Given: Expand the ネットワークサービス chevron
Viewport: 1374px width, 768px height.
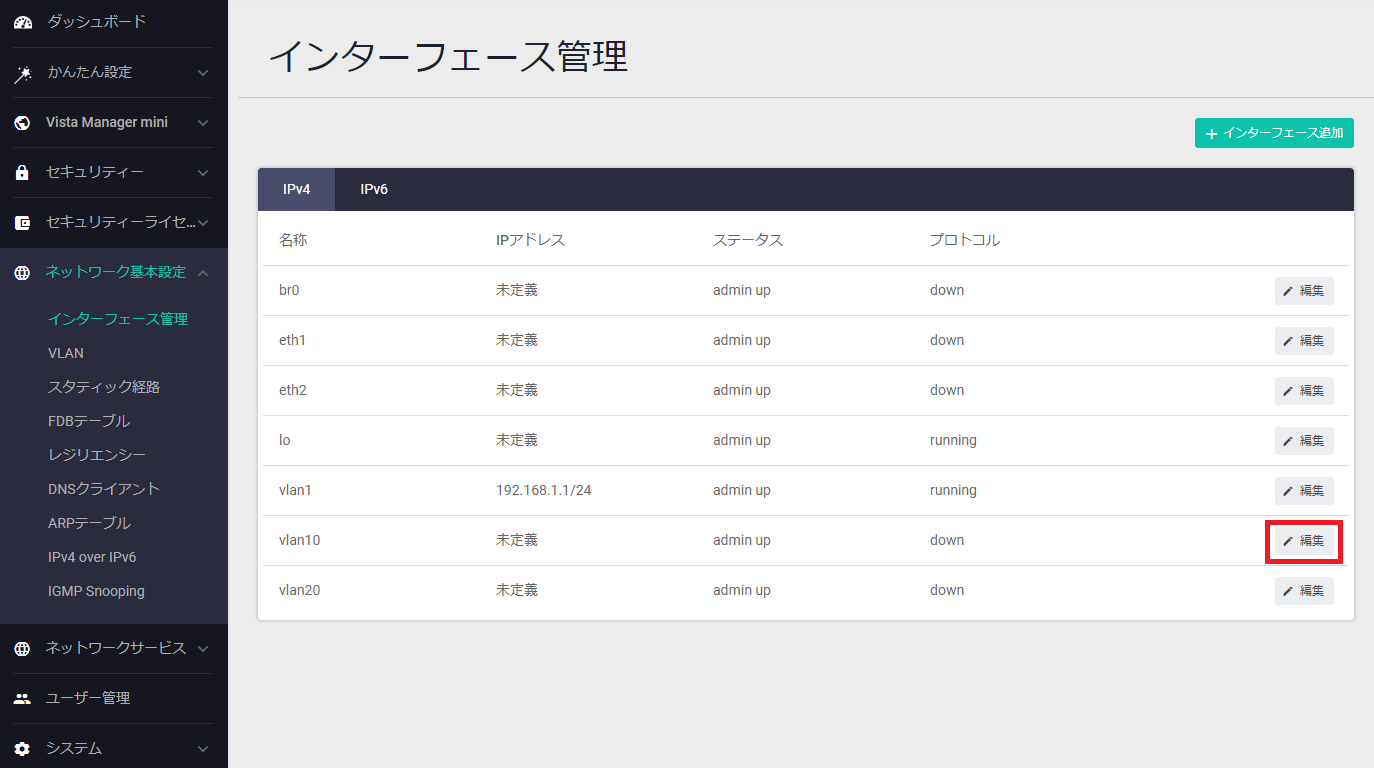Looking at the screenshot, I should 203,649.
